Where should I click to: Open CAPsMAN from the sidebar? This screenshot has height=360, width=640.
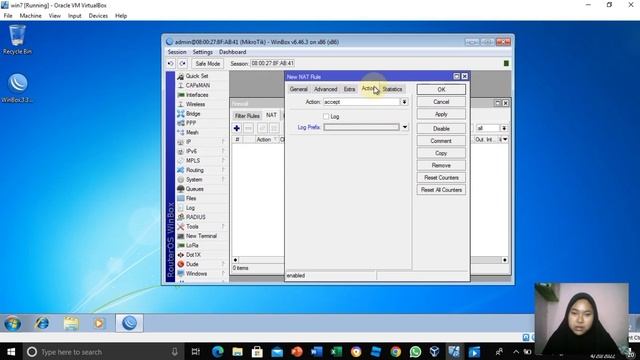[198, 85]
